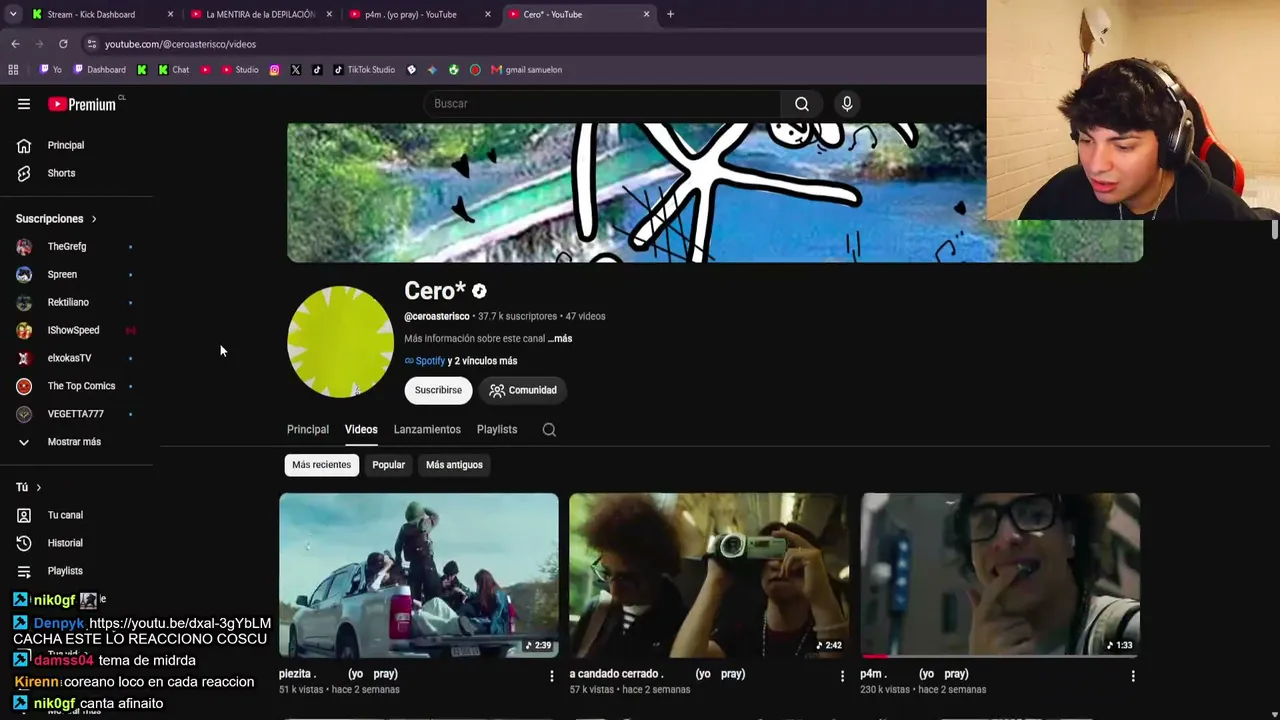Screen dimensions: 1280x720
Task: Sort videos by Popular
Action: click(x=389, y=465)
